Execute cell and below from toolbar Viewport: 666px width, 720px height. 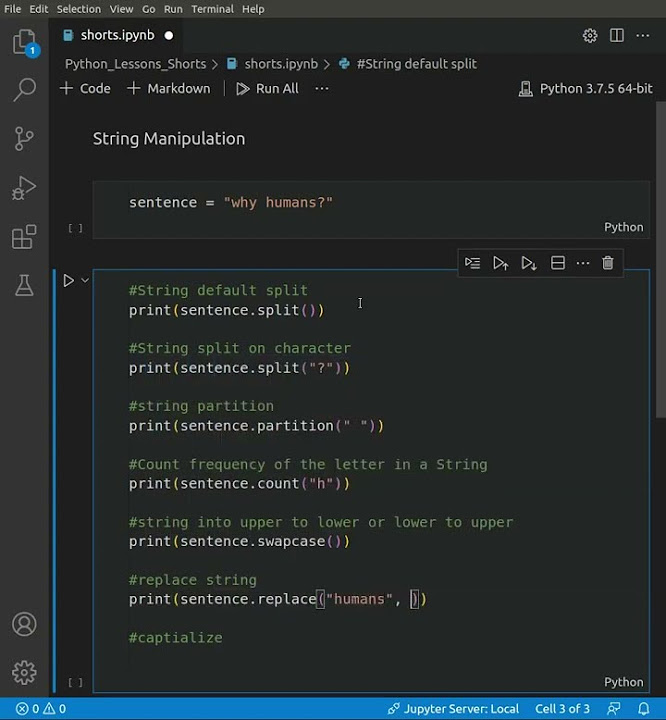(529, 263)
